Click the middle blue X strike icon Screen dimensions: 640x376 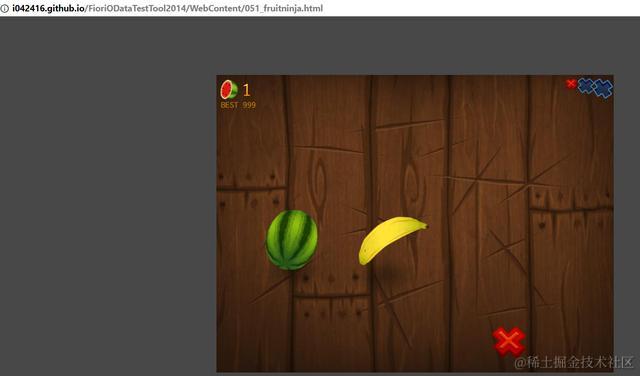pos(586,86)
